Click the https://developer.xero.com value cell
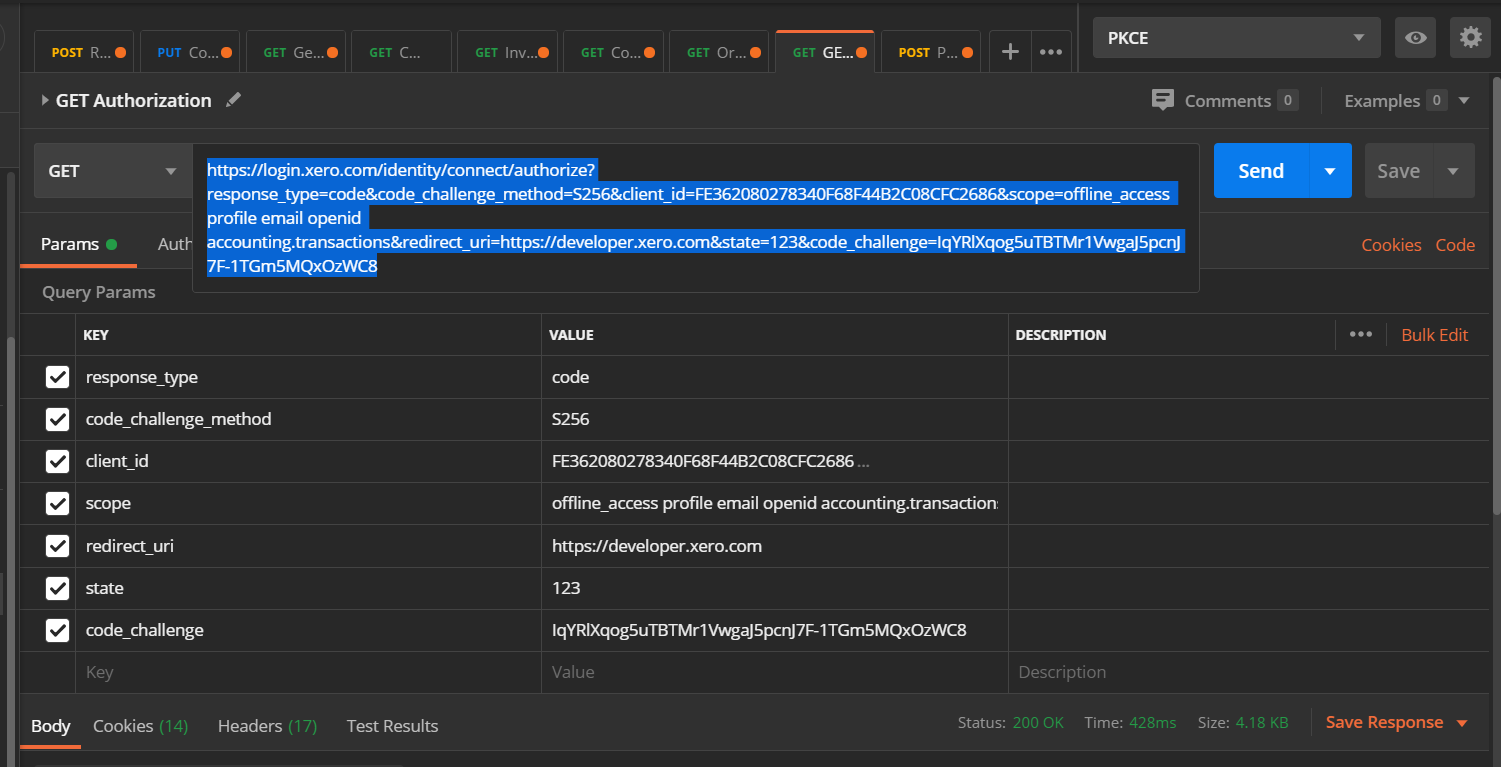The width and height of the screenshot is (1501, 767). click(775, 546)
